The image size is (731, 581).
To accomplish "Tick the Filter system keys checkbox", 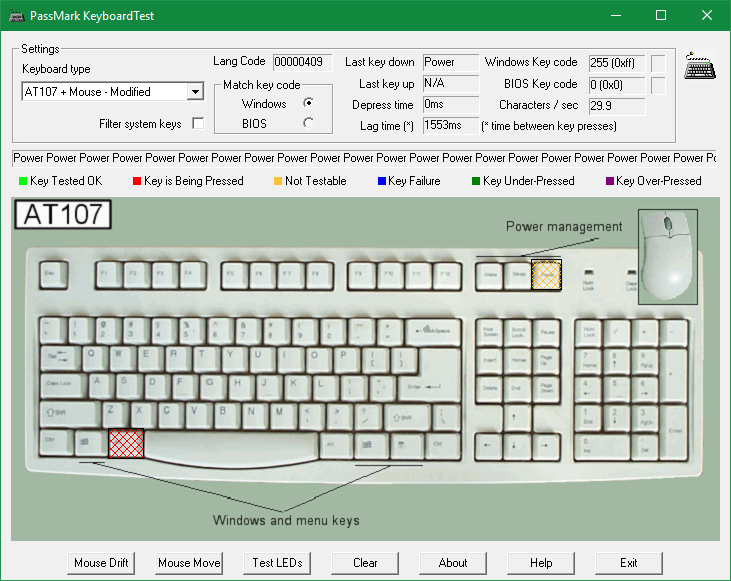I will tap(198, 124).
